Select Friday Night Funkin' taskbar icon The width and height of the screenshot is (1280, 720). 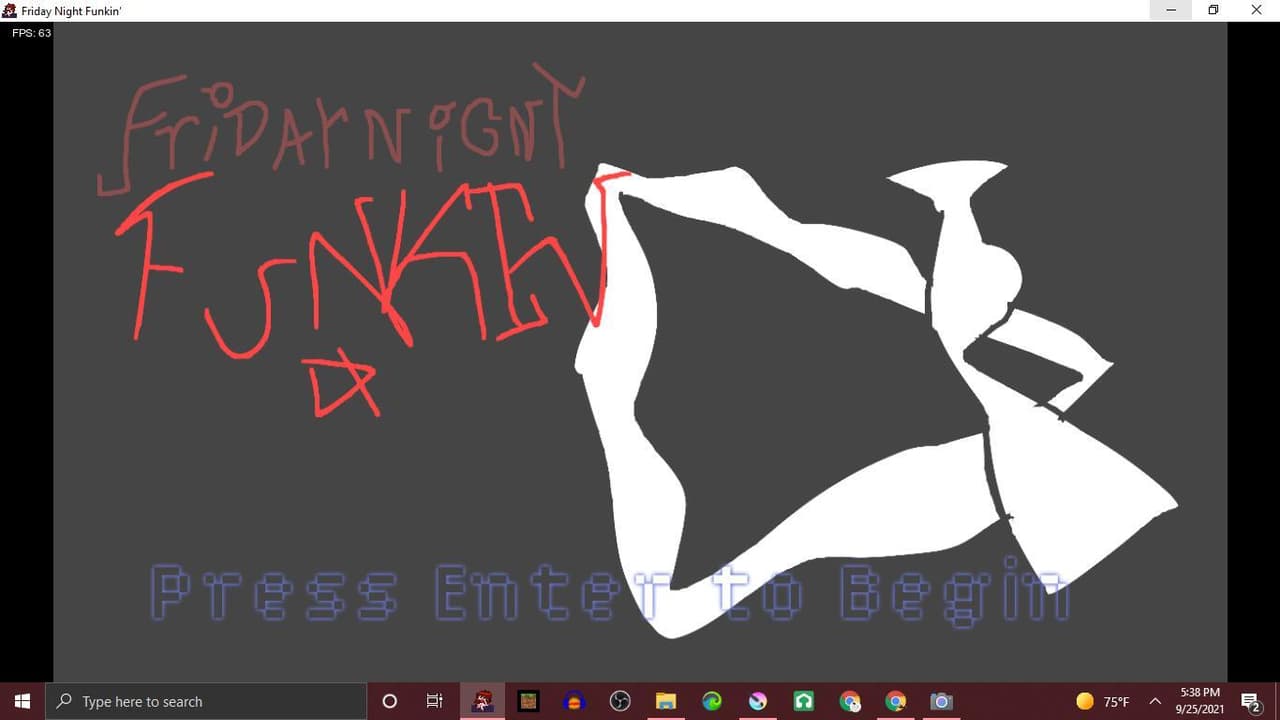point(482,701)
